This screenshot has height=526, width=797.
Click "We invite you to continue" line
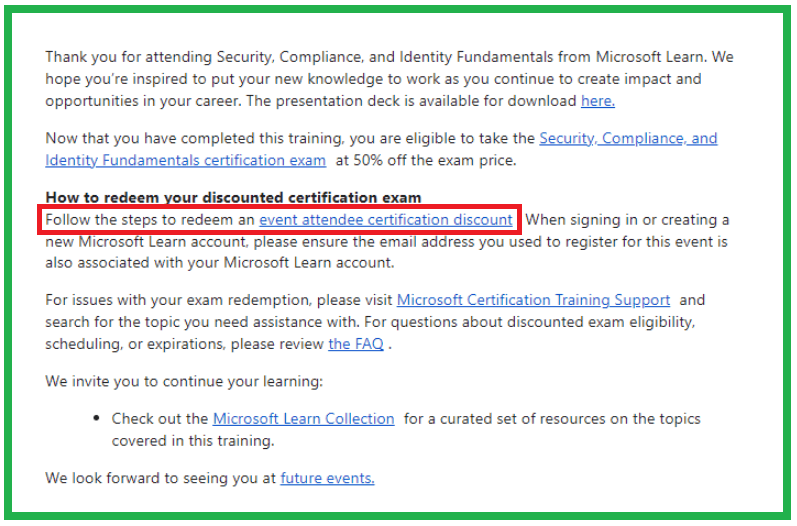click(184, 382)
